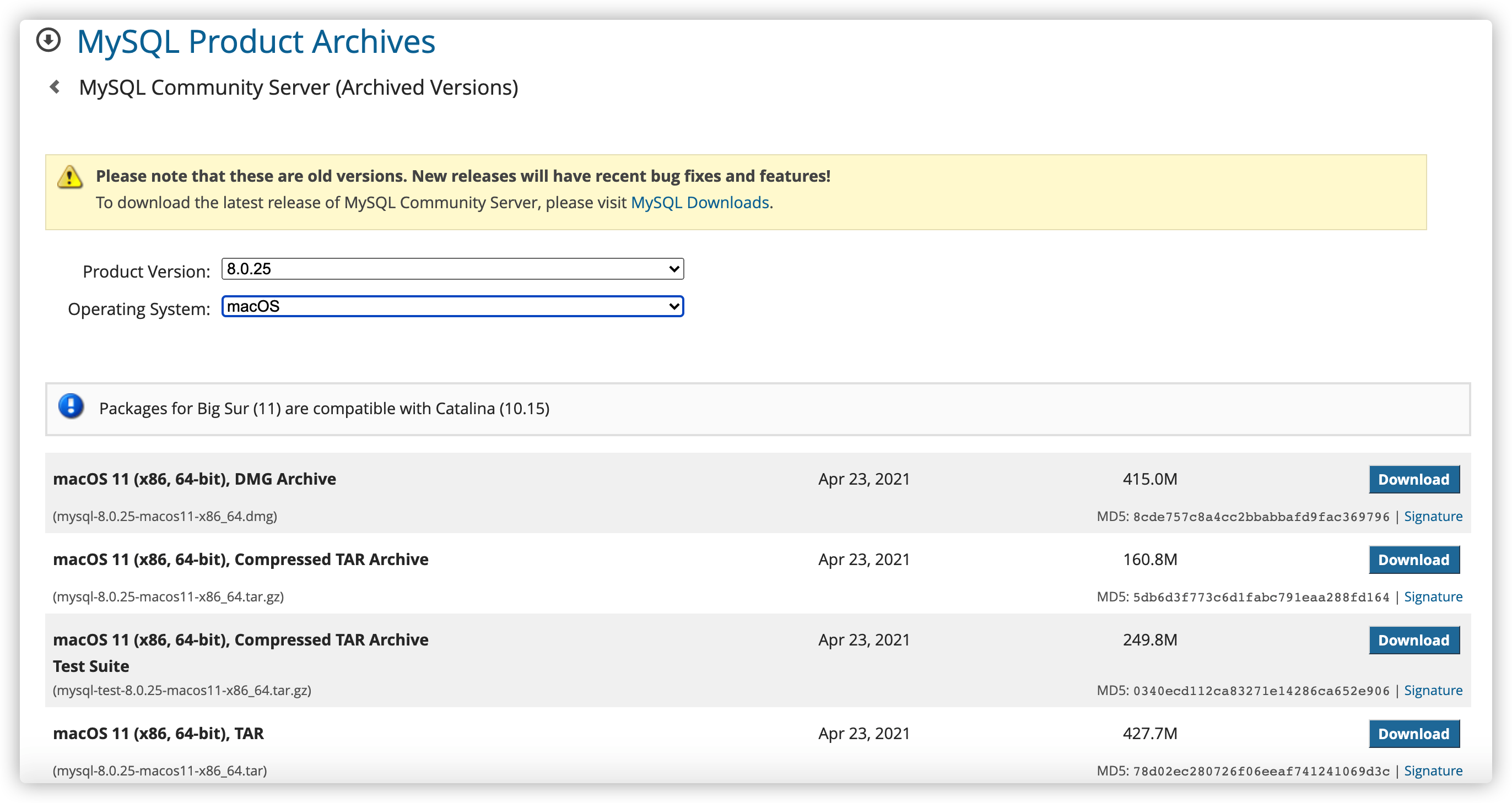The height and width of the screenshot is (803, 1512).
Task: Click the 415.0M file size
Action: coord(1150,480)
